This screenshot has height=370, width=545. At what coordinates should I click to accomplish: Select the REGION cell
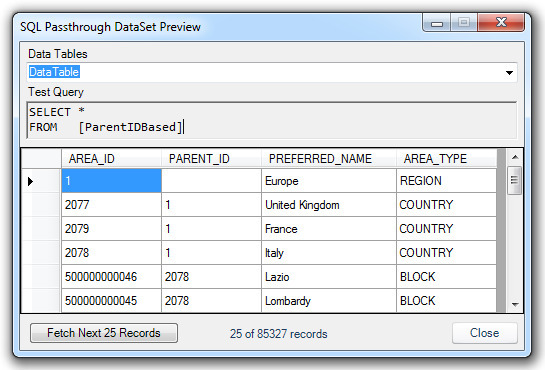click(x=446, y=181)
